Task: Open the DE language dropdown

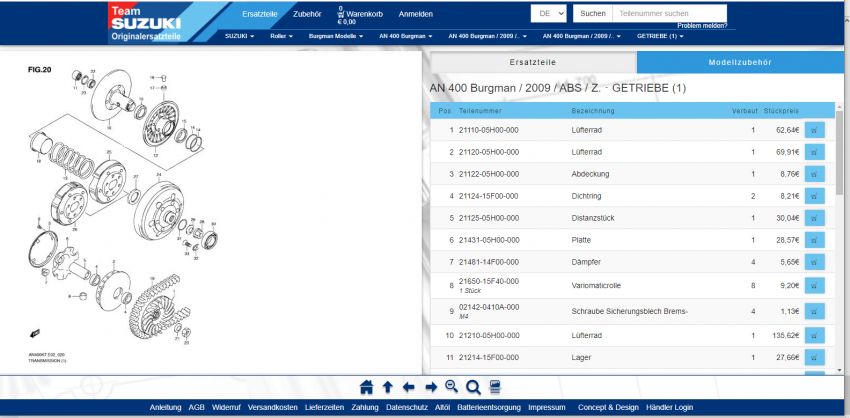Action: tap(548, 14)
